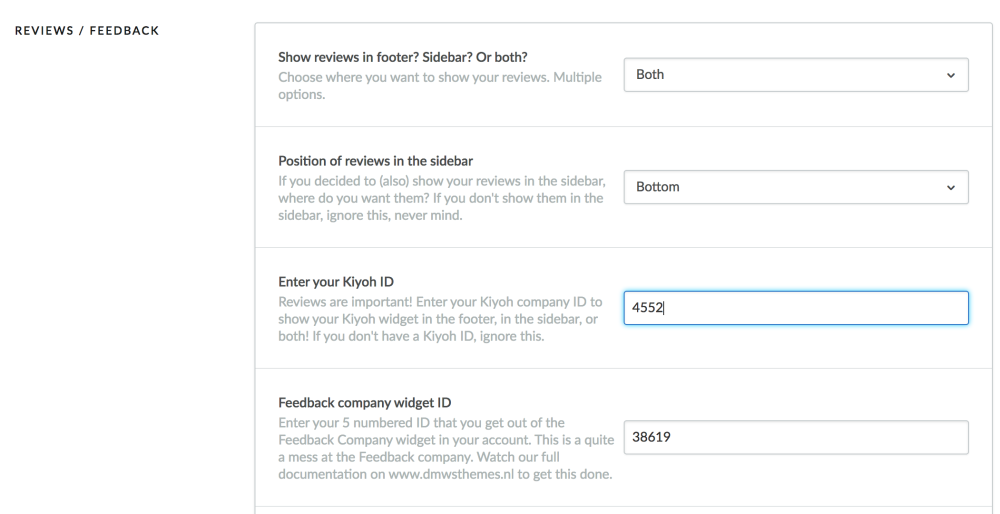Image resolution: width=1000 pixels, height=514 pixels.
Task: Click the chevron arrow on the Bottom dropdown
Action: 950,187
